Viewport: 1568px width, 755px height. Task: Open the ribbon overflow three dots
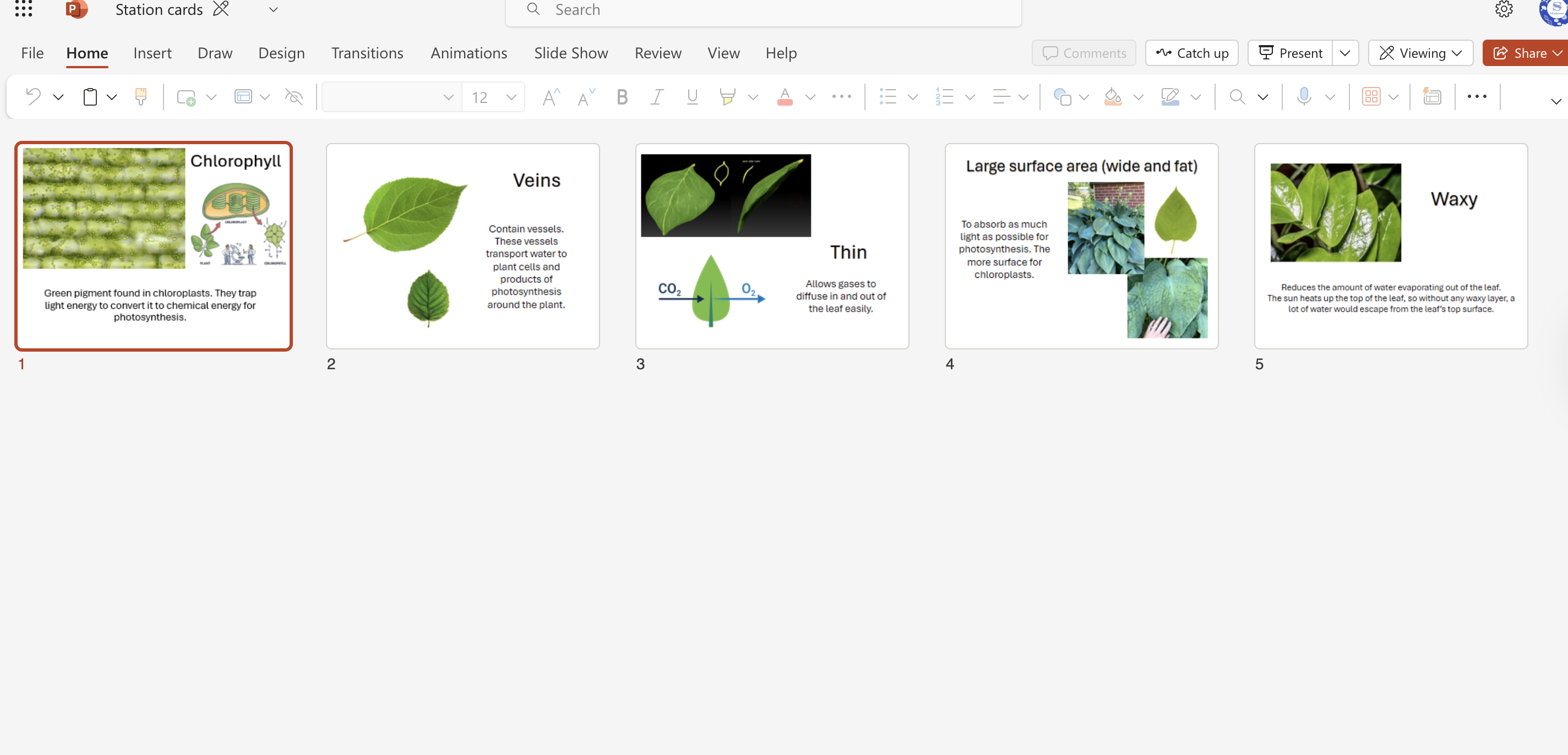pyautogui.click(x=1477, y=96)
